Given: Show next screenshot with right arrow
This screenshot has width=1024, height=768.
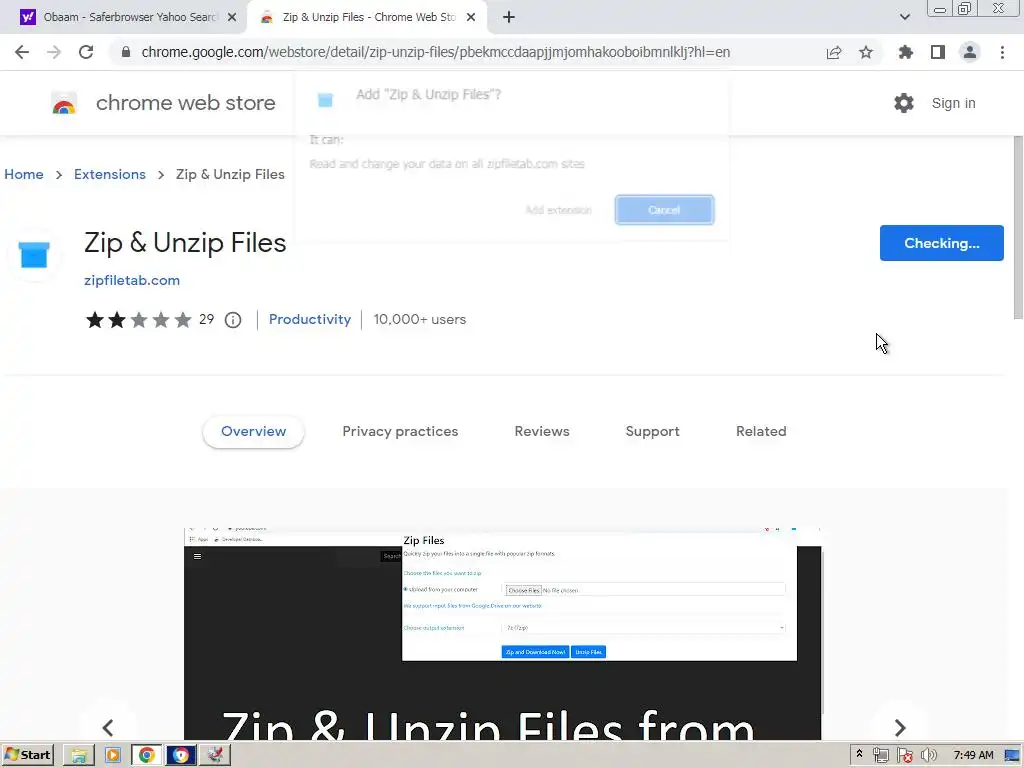Looking at the screenshot, I should pos(899,727).
